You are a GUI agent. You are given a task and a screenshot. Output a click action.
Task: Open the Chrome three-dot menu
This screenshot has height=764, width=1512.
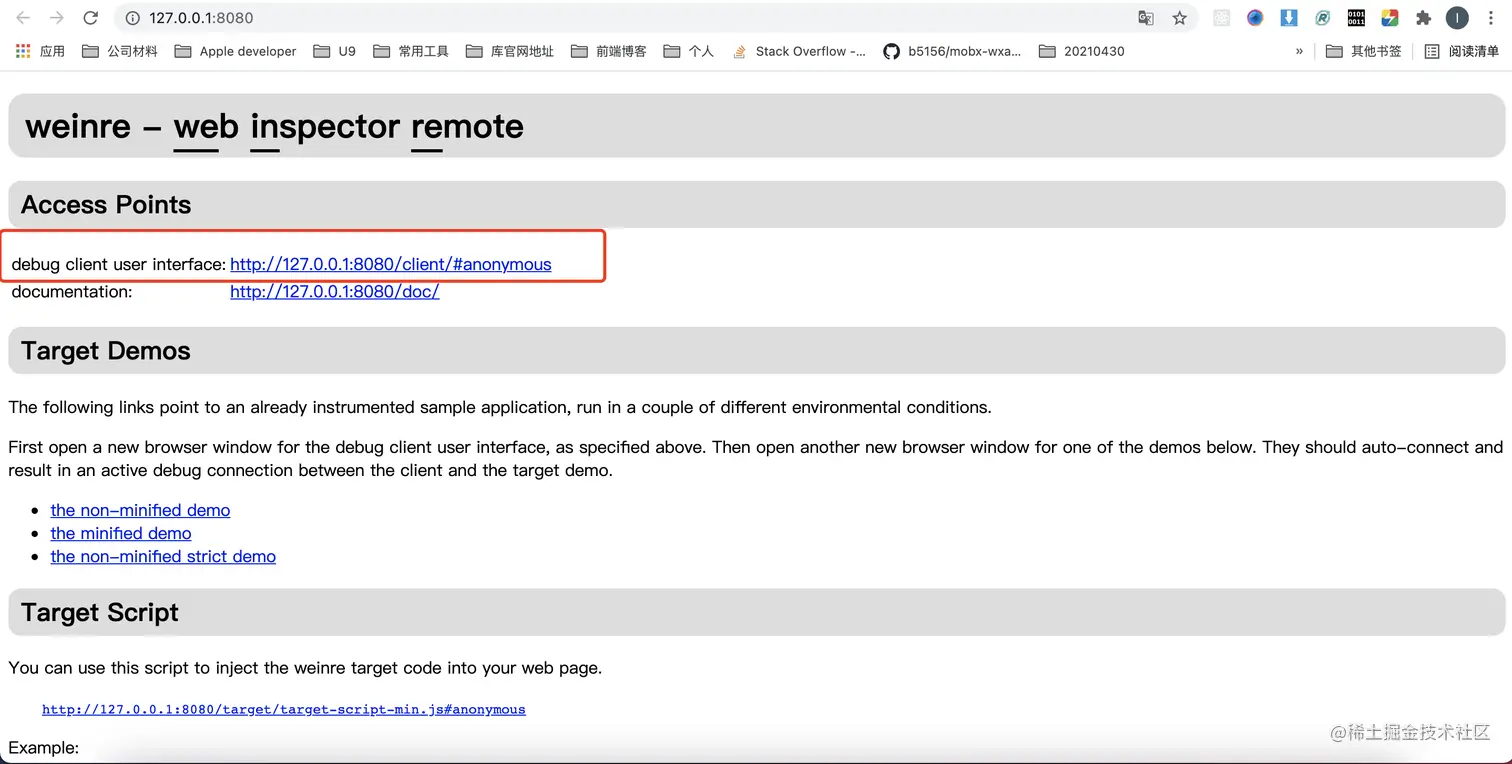[x=1491, y=18]
